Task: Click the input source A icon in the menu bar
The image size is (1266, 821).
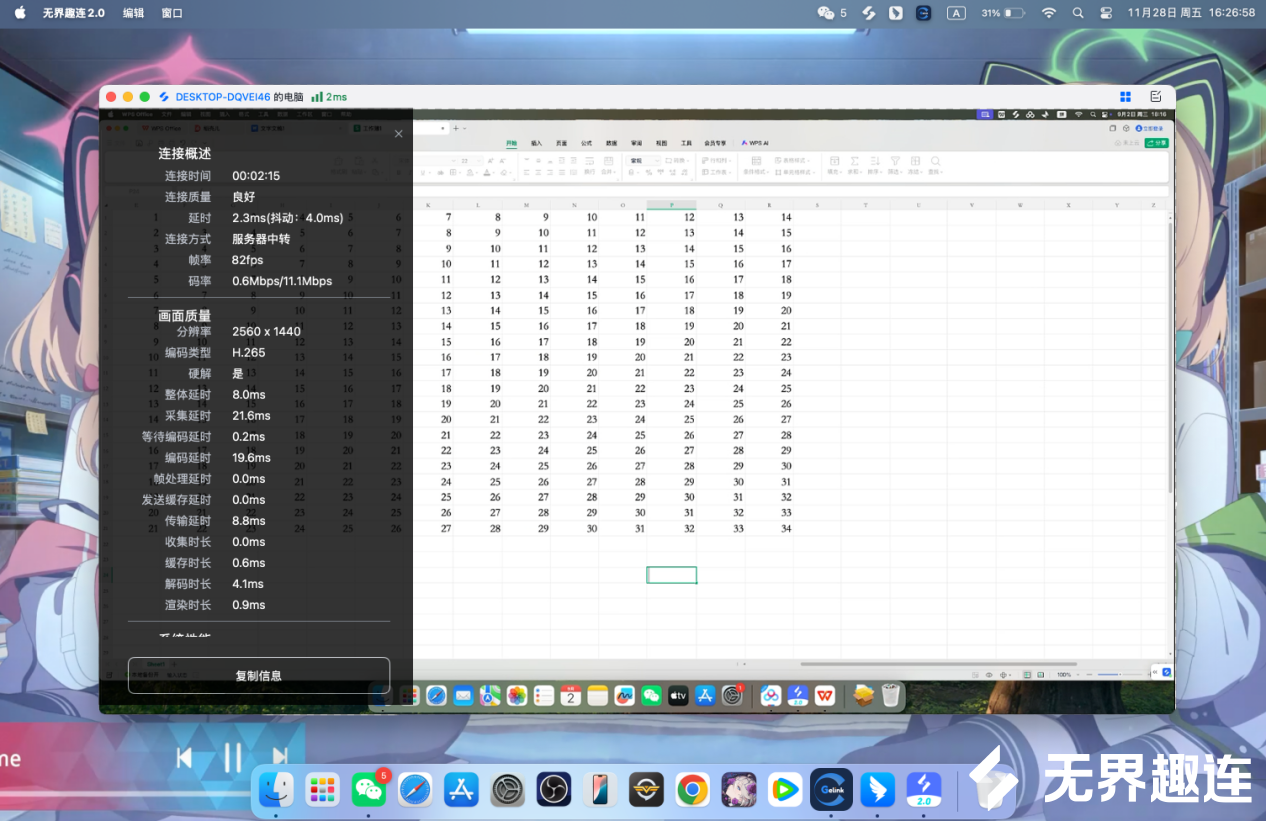Action: point(956,13)
